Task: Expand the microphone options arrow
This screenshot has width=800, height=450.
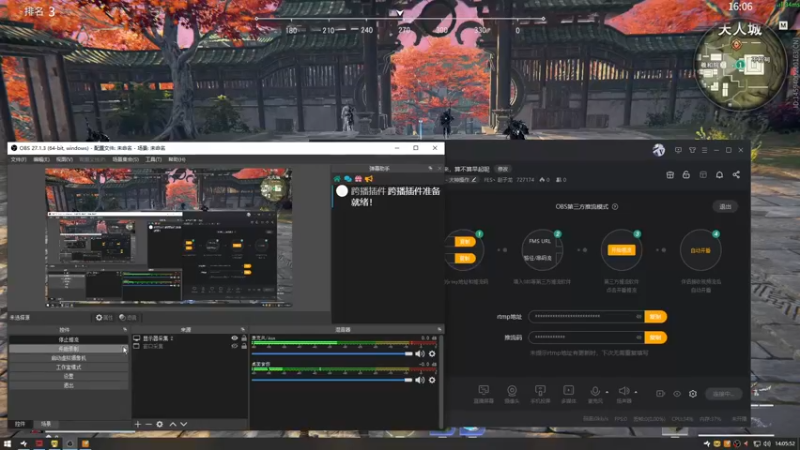Action: pyautogui.click(x=607, y=392)
